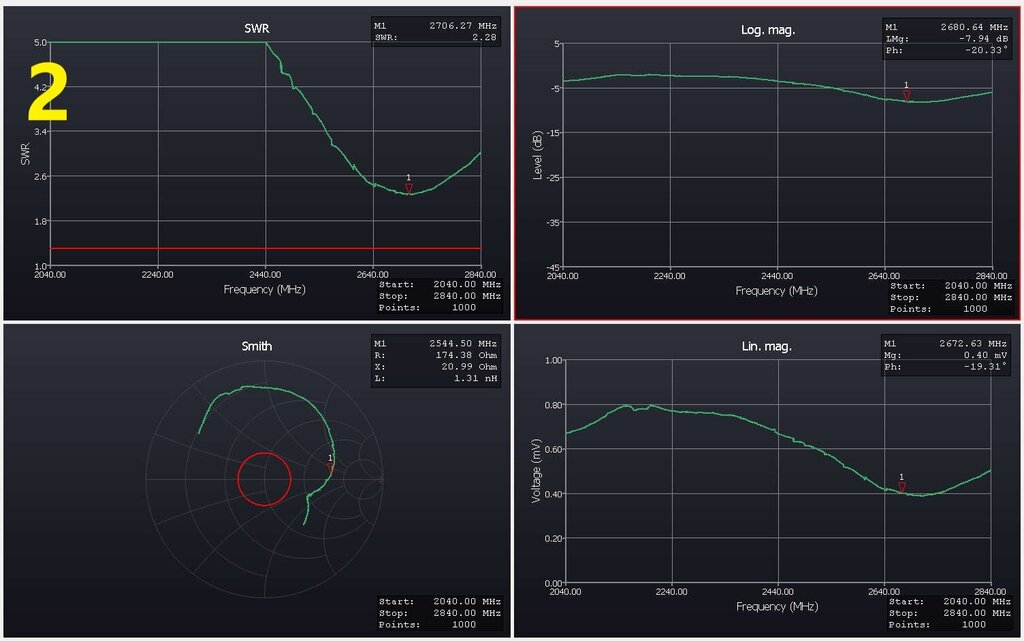Select the Log. mag. chart title
The height and width of the screenshot is (641, 1024).
pyautogui.click(x=768, y=30)
